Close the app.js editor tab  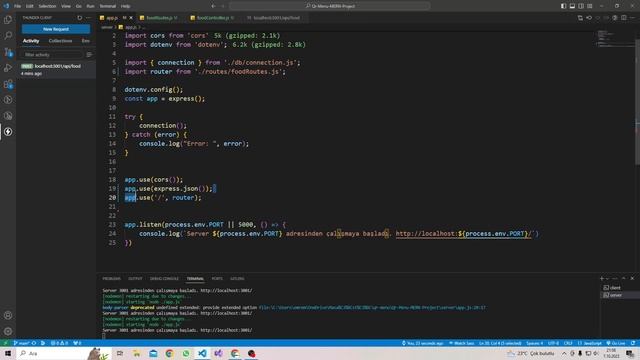pos(131,18)
